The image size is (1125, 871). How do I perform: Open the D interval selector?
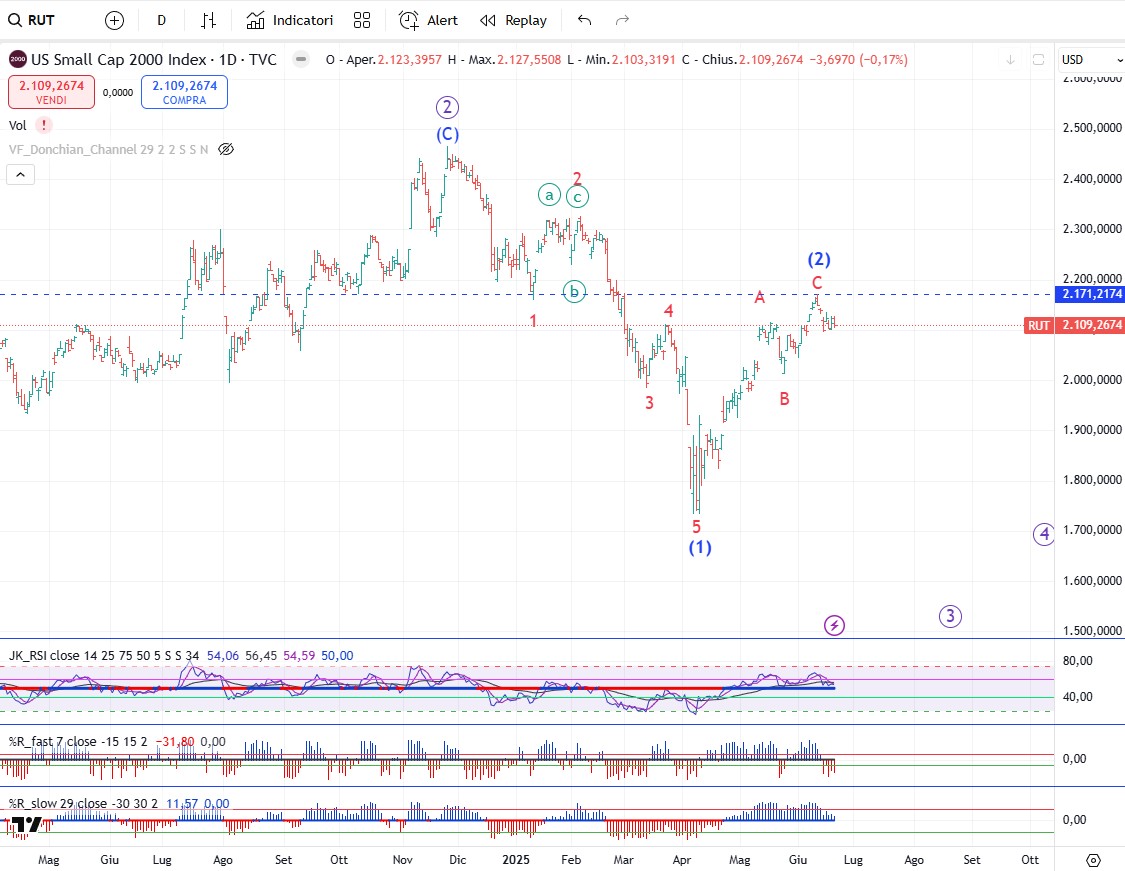(x=161, y=20)
